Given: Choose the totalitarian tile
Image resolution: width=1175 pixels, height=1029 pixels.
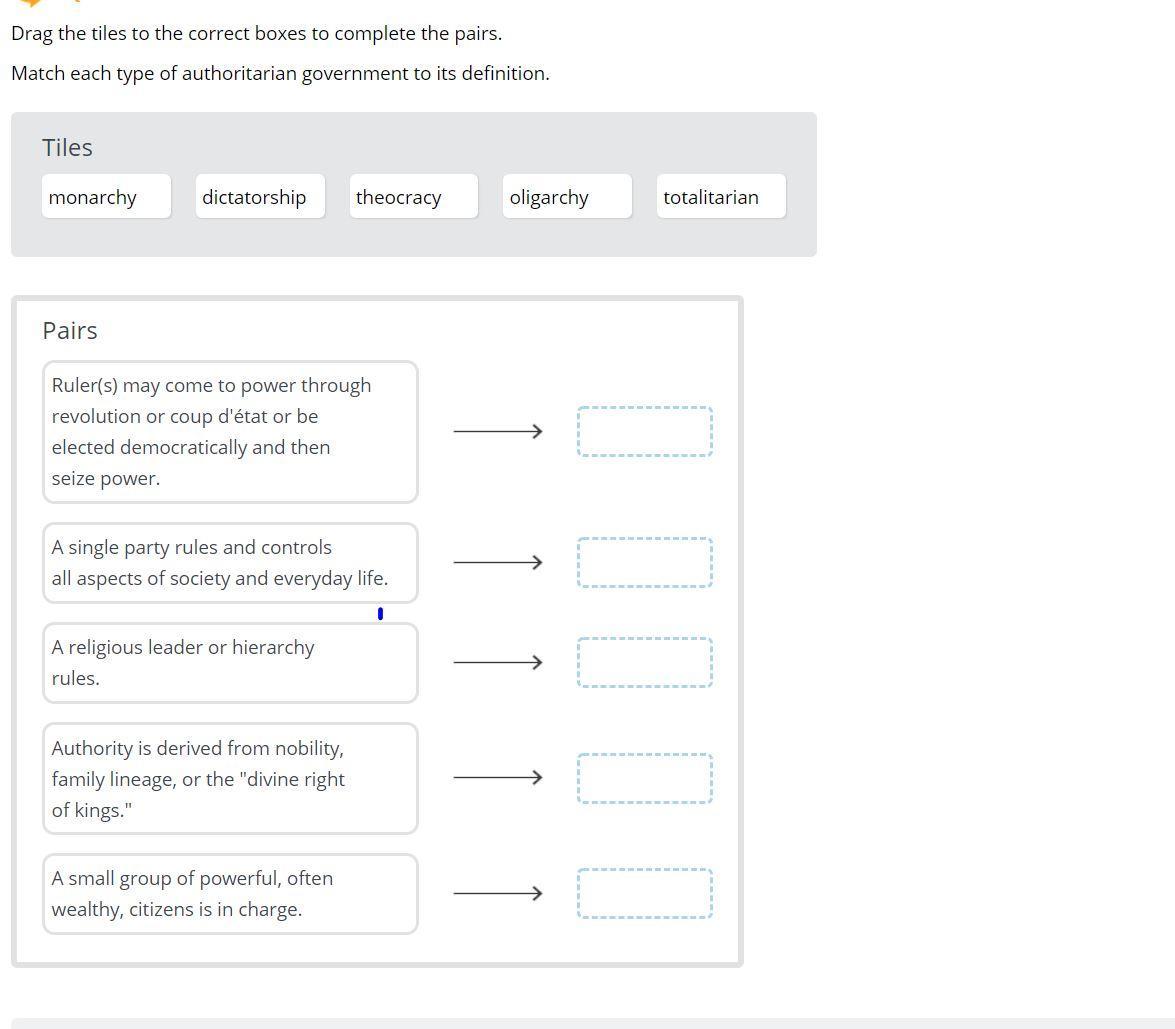Looking at the screenshot, I should tap(721, 196).
